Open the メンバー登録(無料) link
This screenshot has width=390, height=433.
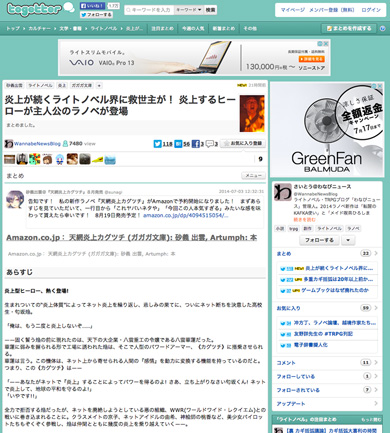(x=332, y=10)
